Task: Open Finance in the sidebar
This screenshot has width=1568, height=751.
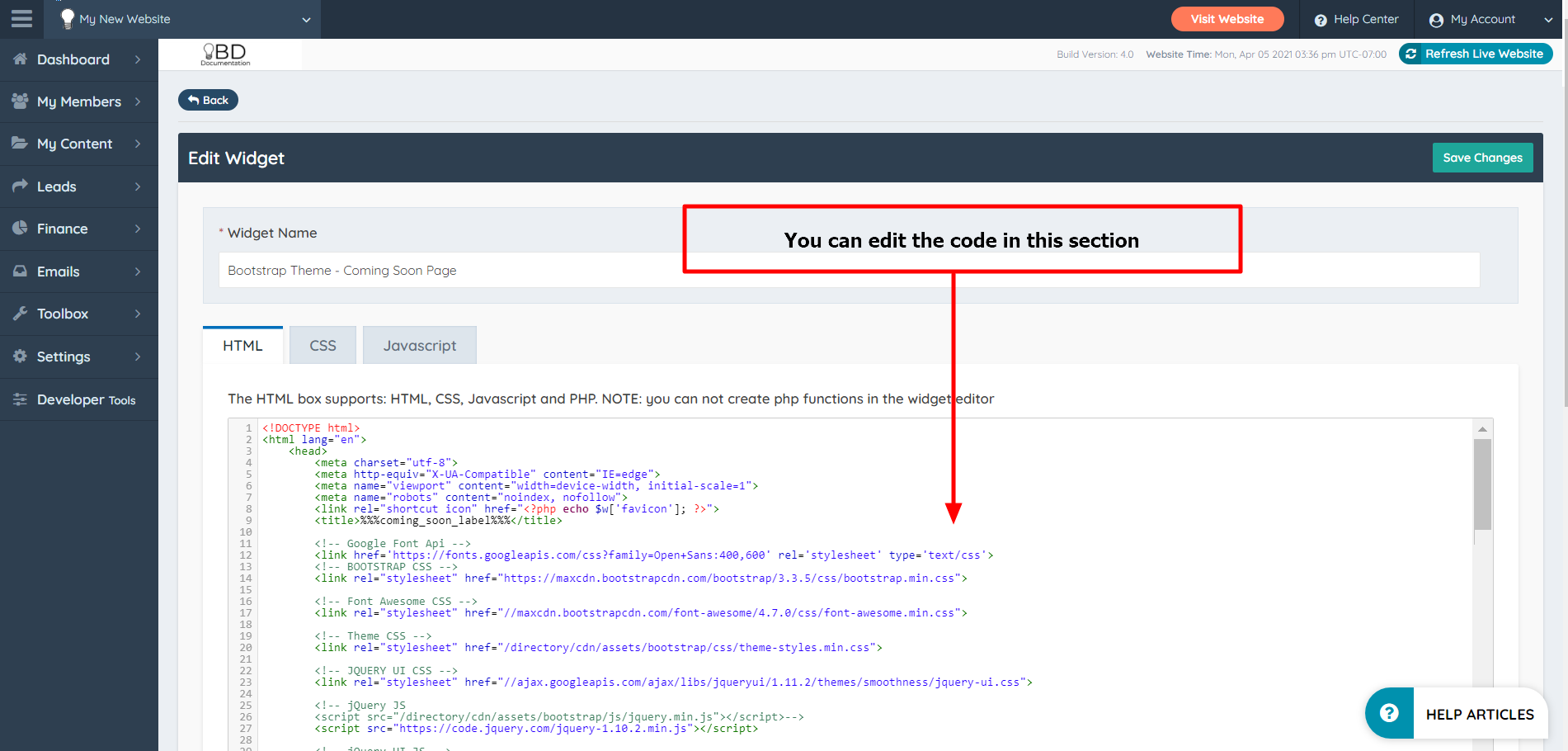Action: click(79, 229)
